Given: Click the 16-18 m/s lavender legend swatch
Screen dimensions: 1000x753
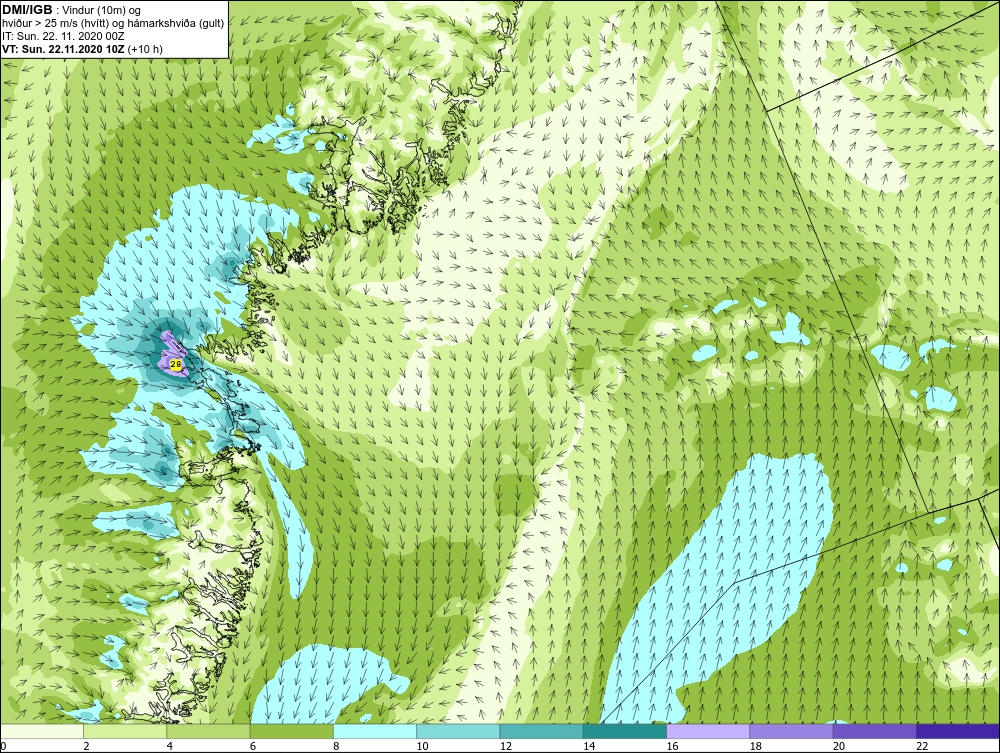Looking at the screenshot, I should click(x=708, y=731).
